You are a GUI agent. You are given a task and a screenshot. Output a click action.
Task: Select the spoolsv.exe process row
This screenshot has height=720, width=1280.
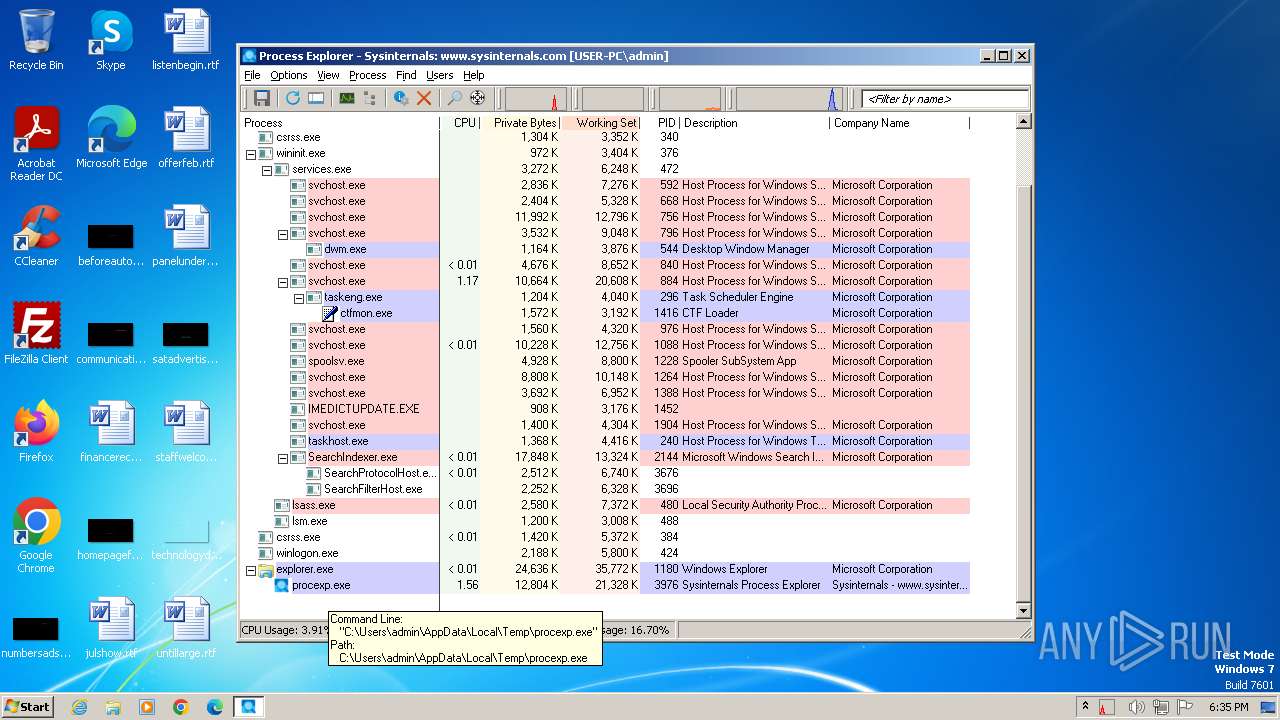click(604, 361)
